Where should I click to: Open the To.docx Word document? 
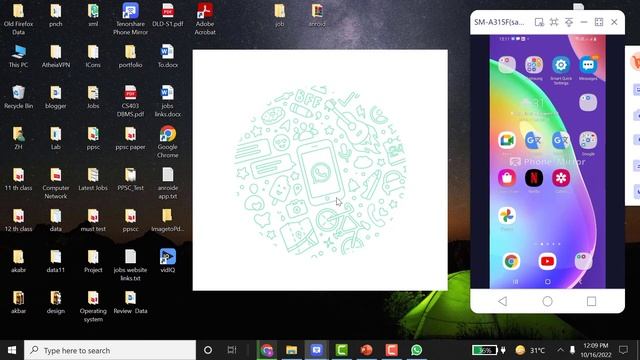(168, 56)
